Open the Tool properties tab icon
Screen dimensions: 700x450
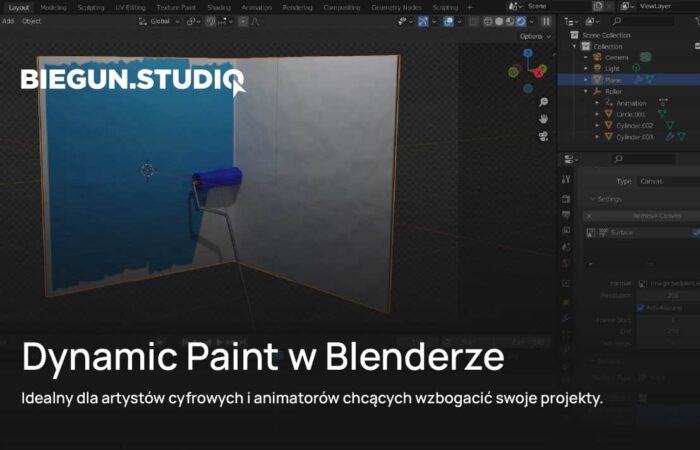[x=566, y=179]
